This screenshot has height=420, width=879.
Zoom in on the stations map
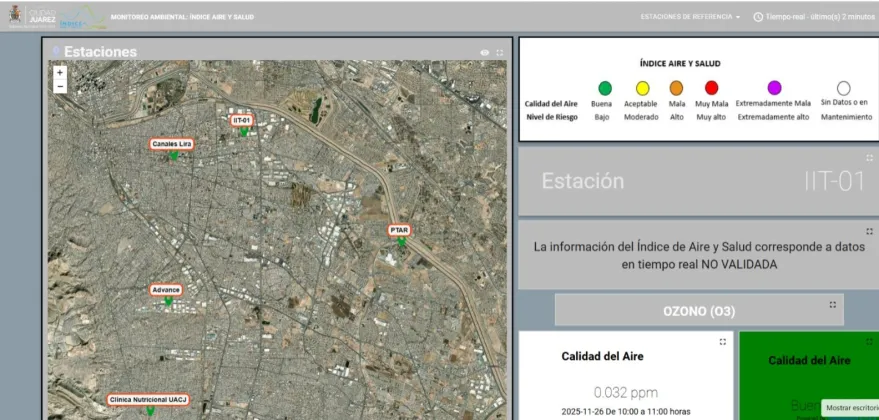[60, 73]
